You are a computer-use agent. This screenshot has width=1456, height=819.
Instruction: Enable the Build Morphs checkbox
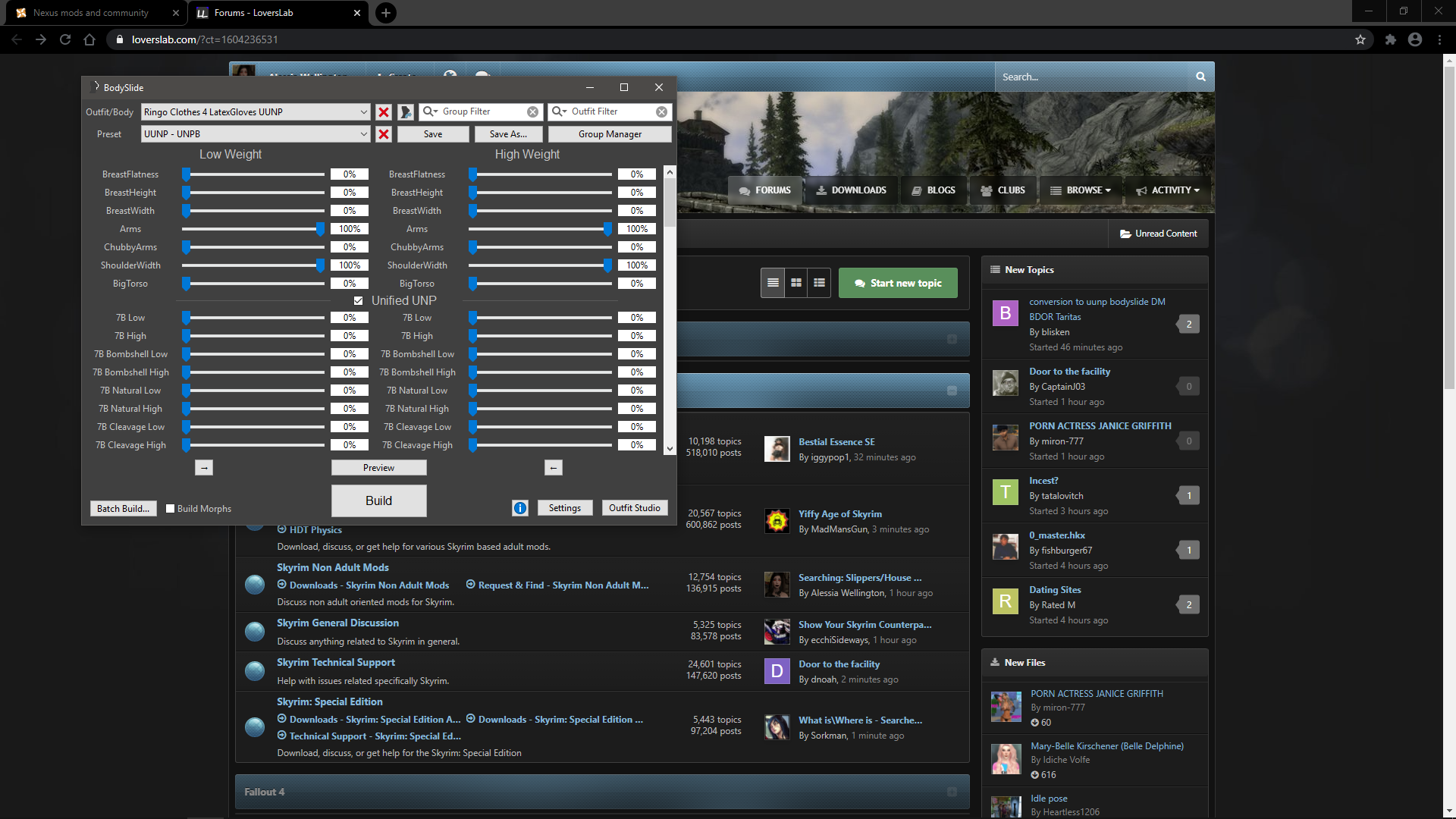click(x=171, y=509)
